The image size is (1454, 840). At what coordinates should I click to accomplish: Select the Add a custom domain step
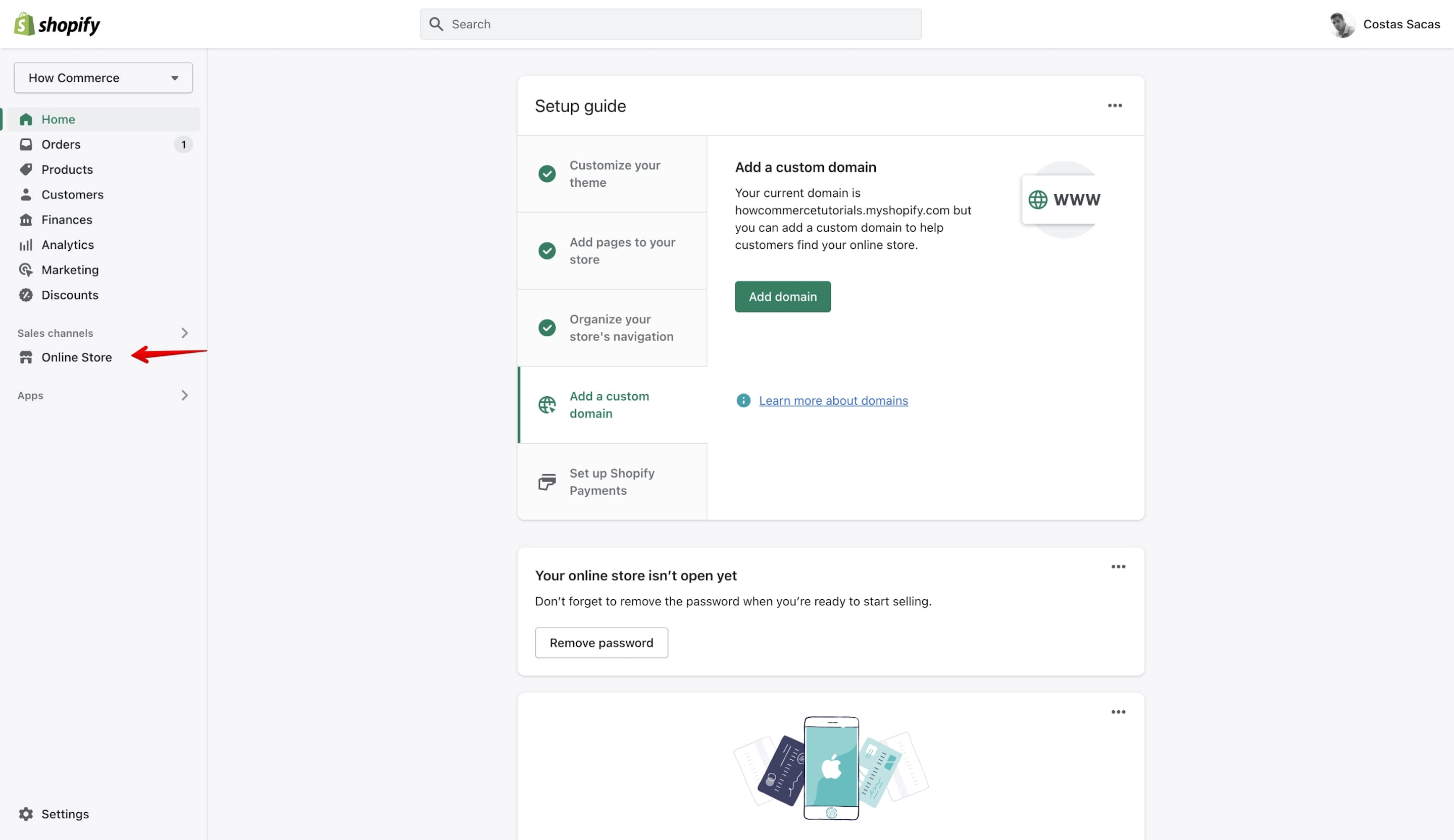(x=612, y=405)
